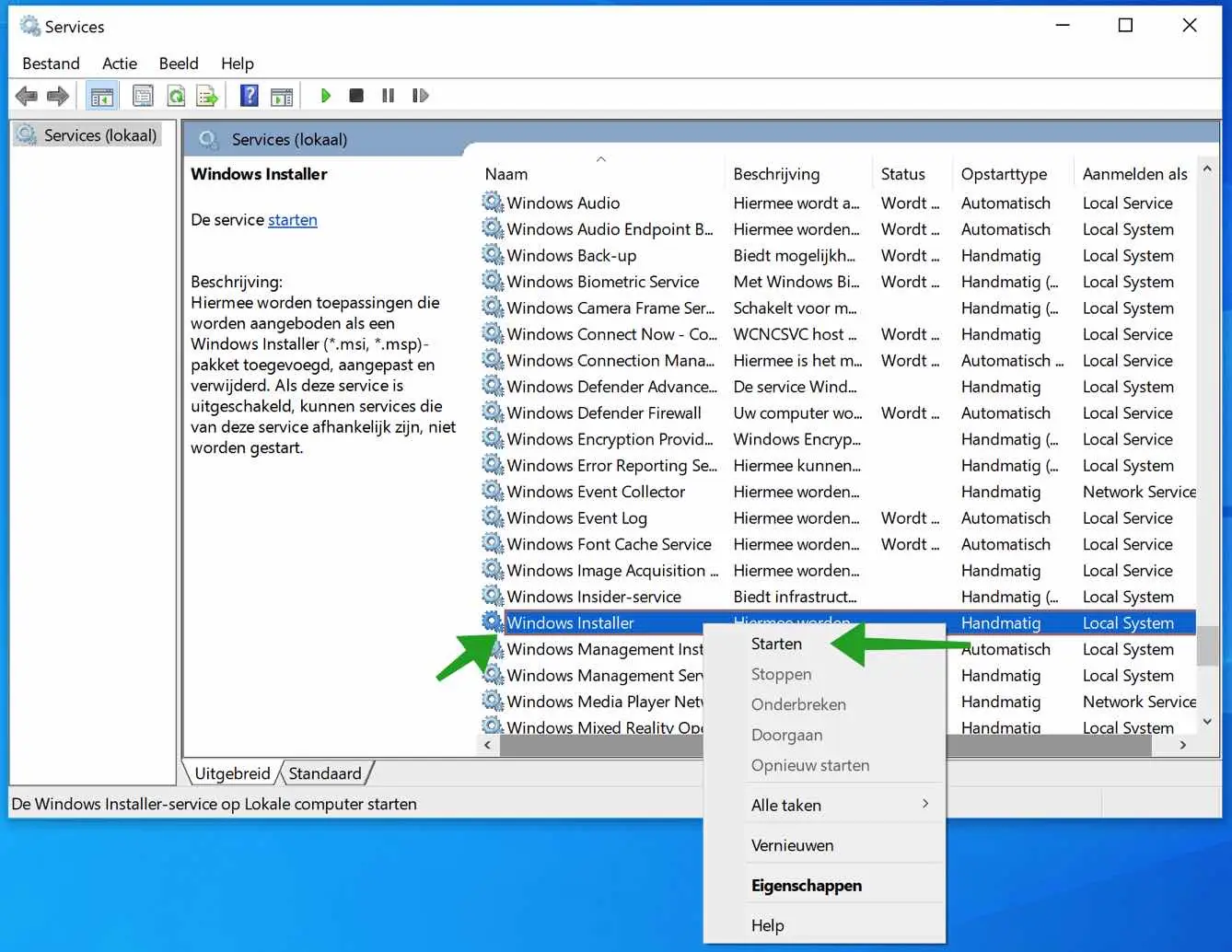Open the Help question mark toolbar icon
The image size is (1232, 952).
[x=249, y=96]
